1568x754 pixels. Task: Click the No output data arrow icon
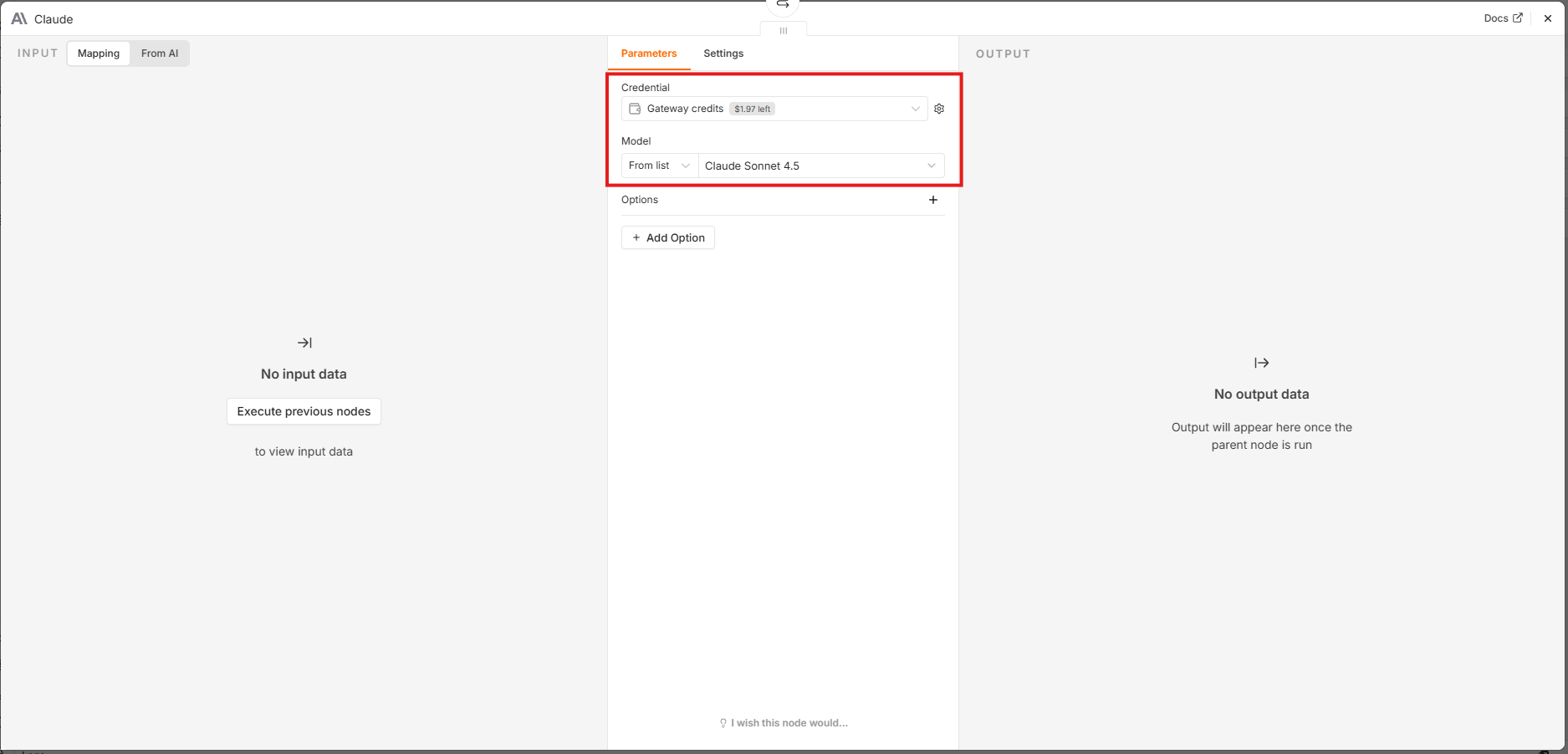tap(1262, 363)
